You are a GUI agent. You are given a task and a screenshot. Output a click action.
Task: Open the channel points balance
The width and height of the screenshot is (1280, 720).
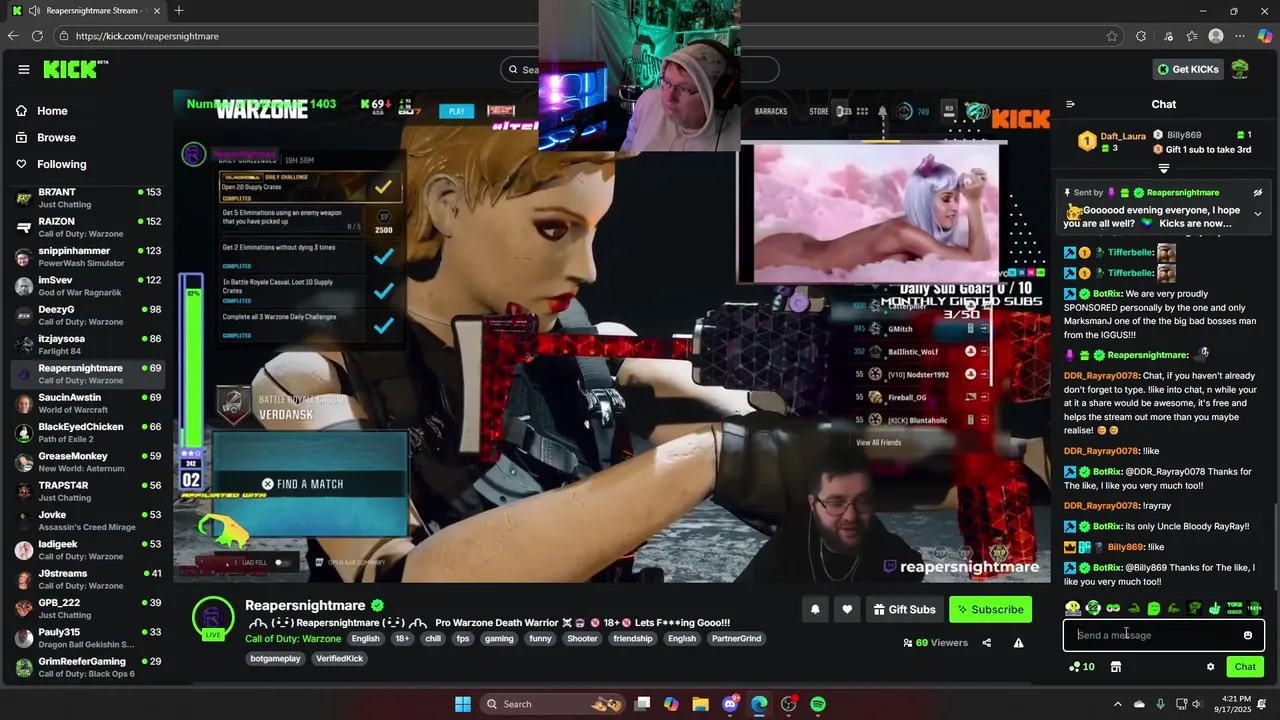[x=1081, y=667]
